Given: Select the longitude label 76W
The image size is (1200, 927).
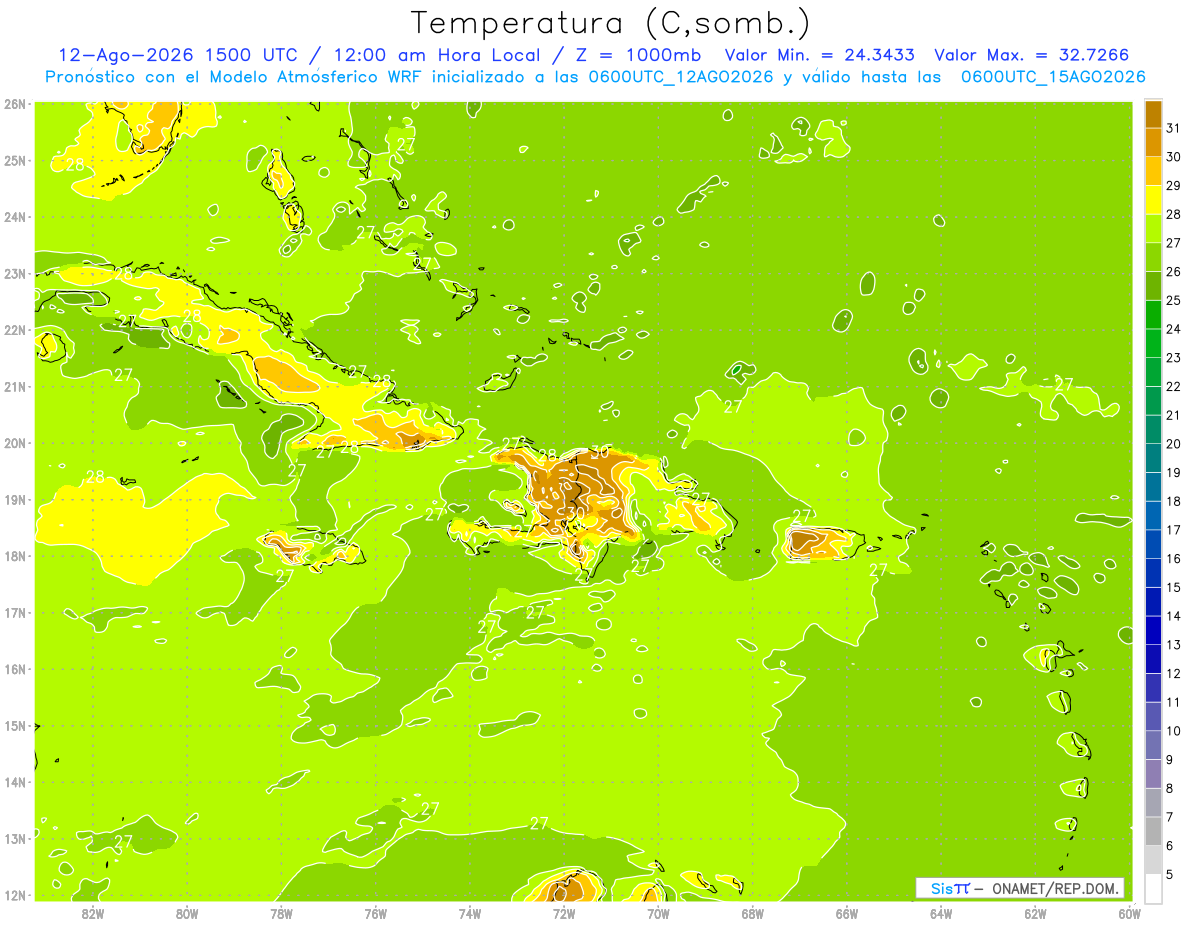Looking at the screenshot, I should click(375, 913).
